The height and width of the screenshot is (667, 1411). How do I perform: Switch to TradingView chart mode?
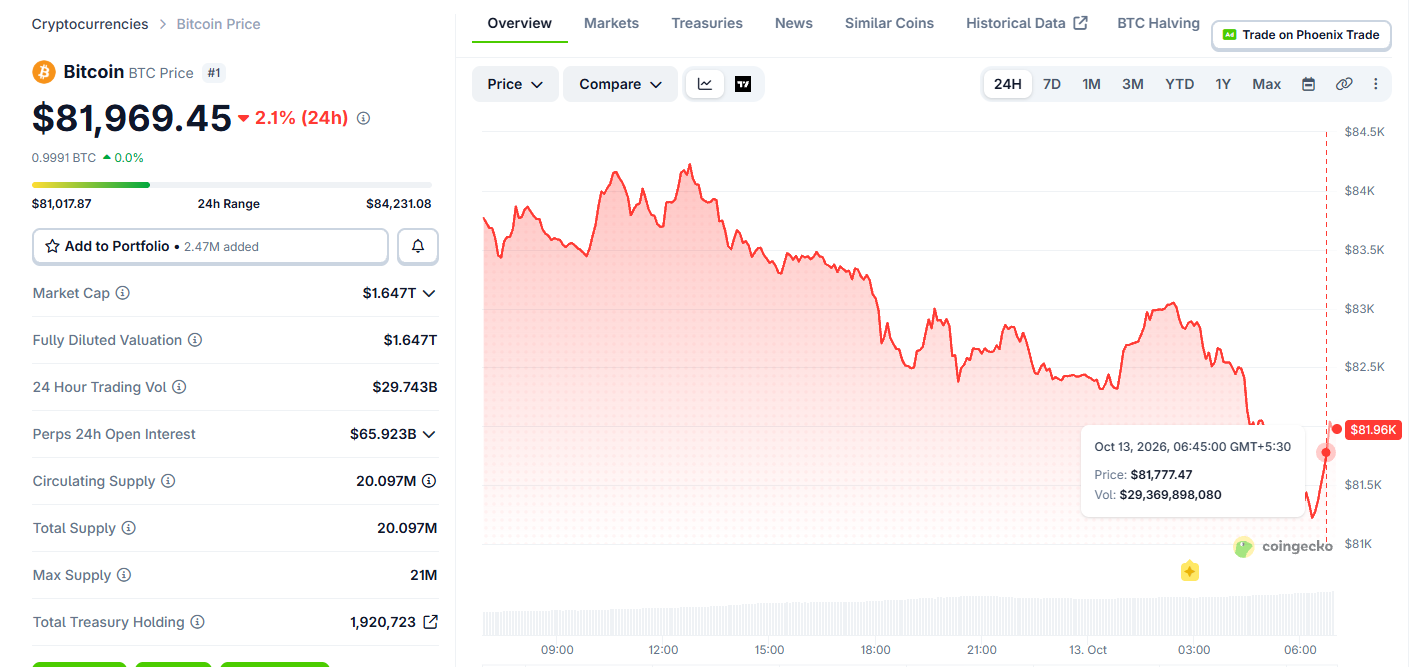[743, 84]
